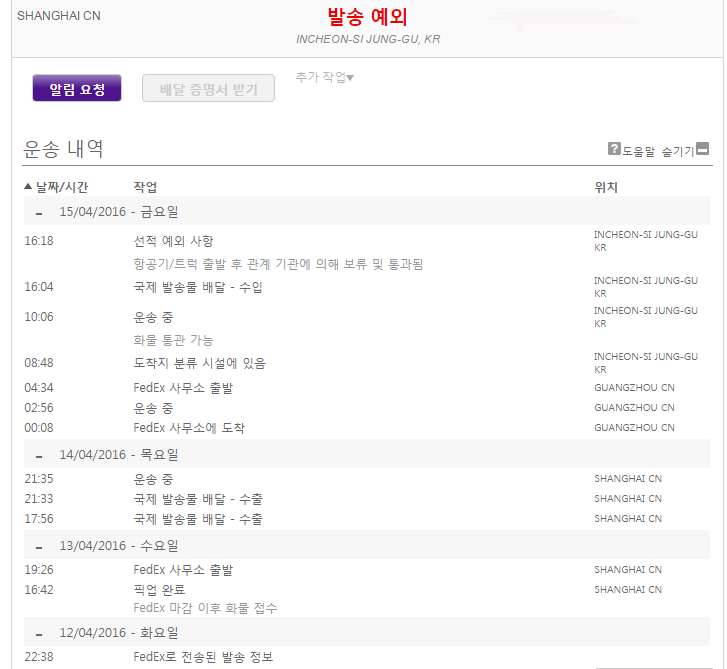Select the 국제 발송물 배달 - 수입 entry
727x669 pixels.
coord(198,287)
